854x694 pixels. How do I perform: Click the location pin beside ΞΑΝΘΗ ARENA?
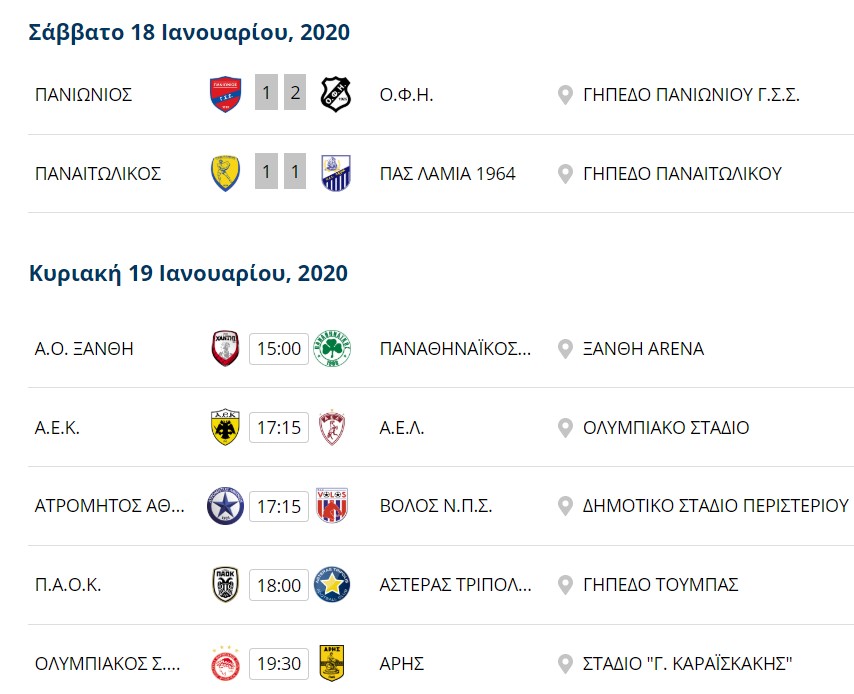pos(565,349)
